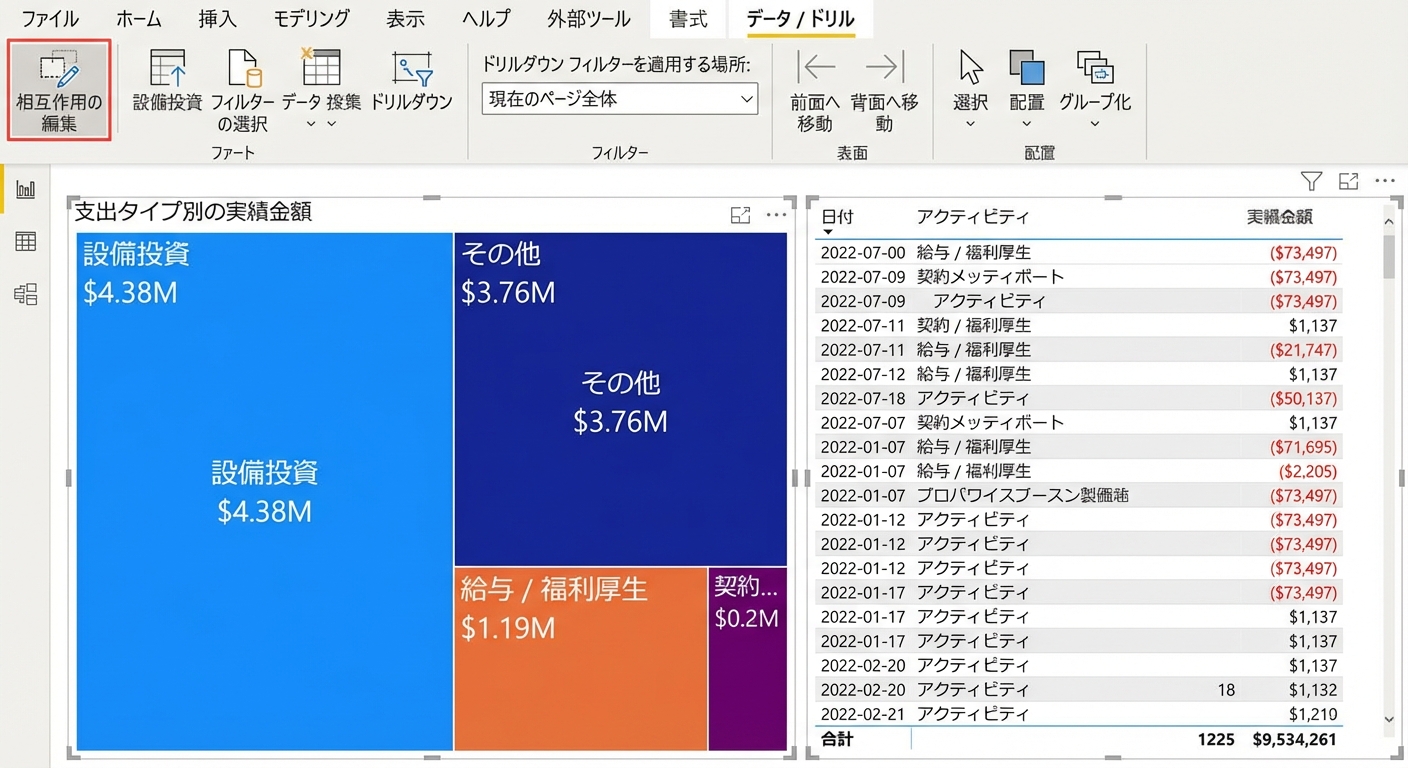Switch to the 書式 tab
This screenshot has width=1408, height=768.
[689, 19]
